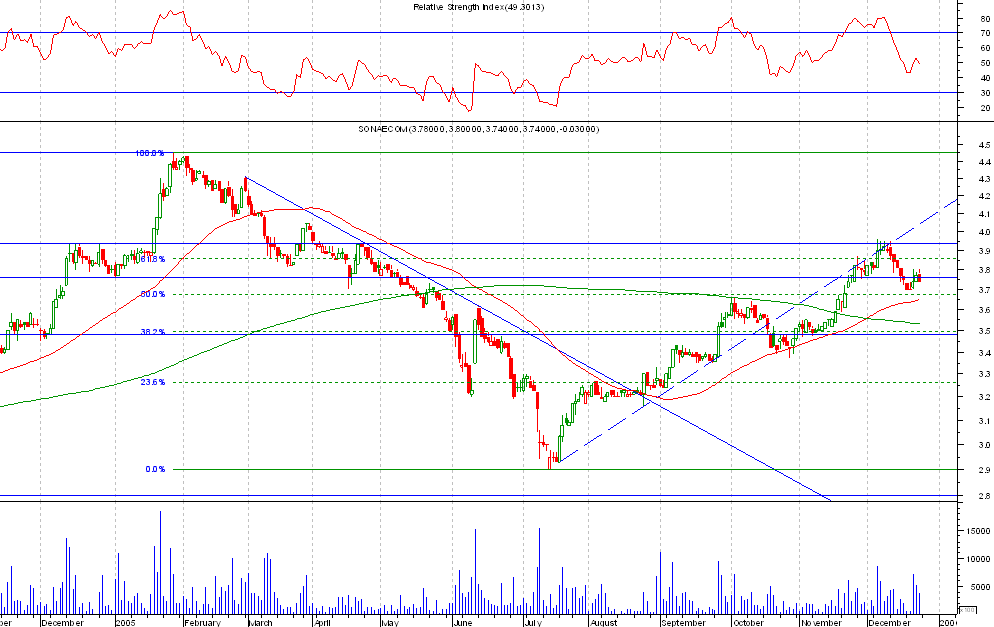
Task: Click price axis value 4.0
Action: pyautogui.click(x=984, y=233)
